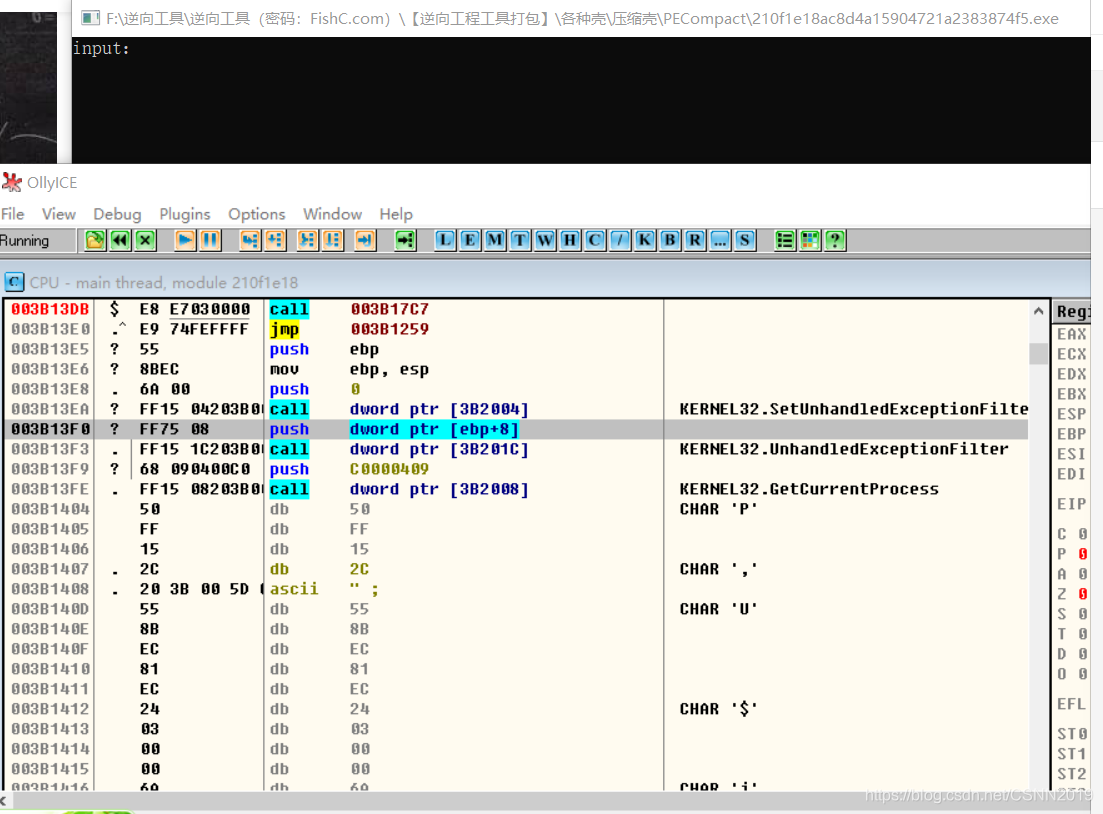Click the horizontal scrollbar left arrow
The width and height of the screenshot is (1103, 814).
coord(4,801)
